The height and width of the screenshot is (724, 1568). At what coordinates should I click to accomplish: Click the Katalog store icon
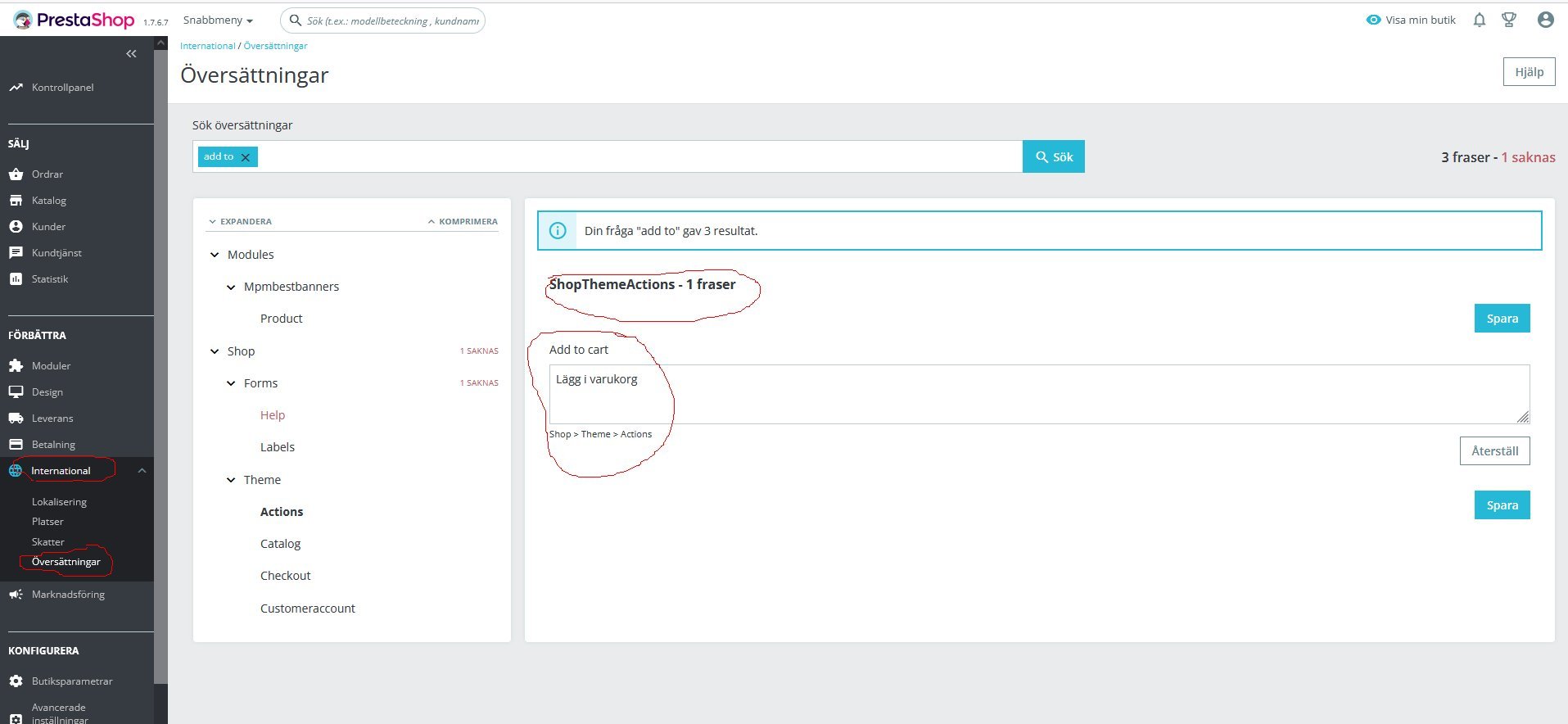coord(16,201)
